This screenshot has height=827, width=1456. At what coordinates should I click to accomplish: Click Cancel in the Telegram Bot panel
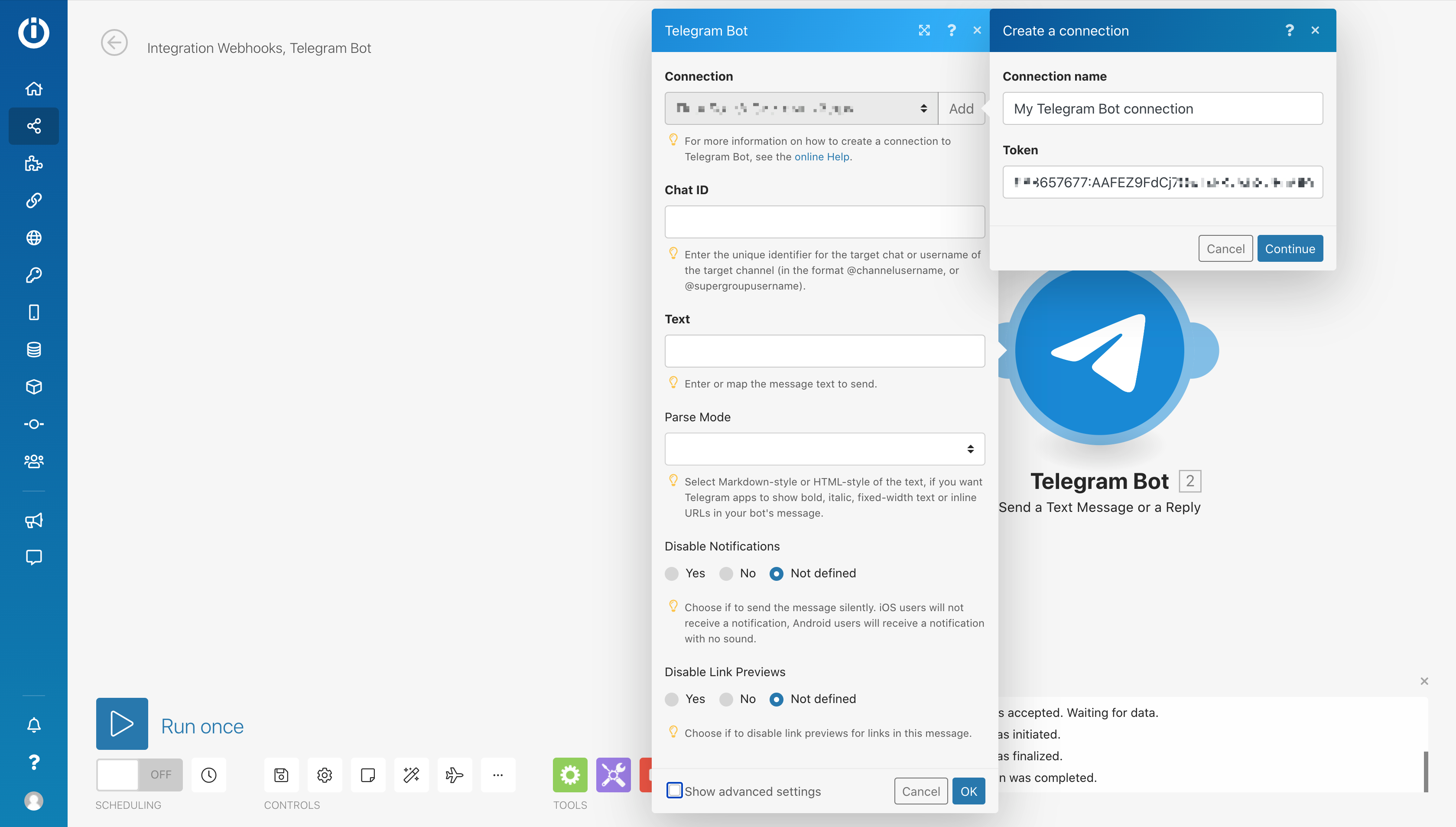click(920, 791)
